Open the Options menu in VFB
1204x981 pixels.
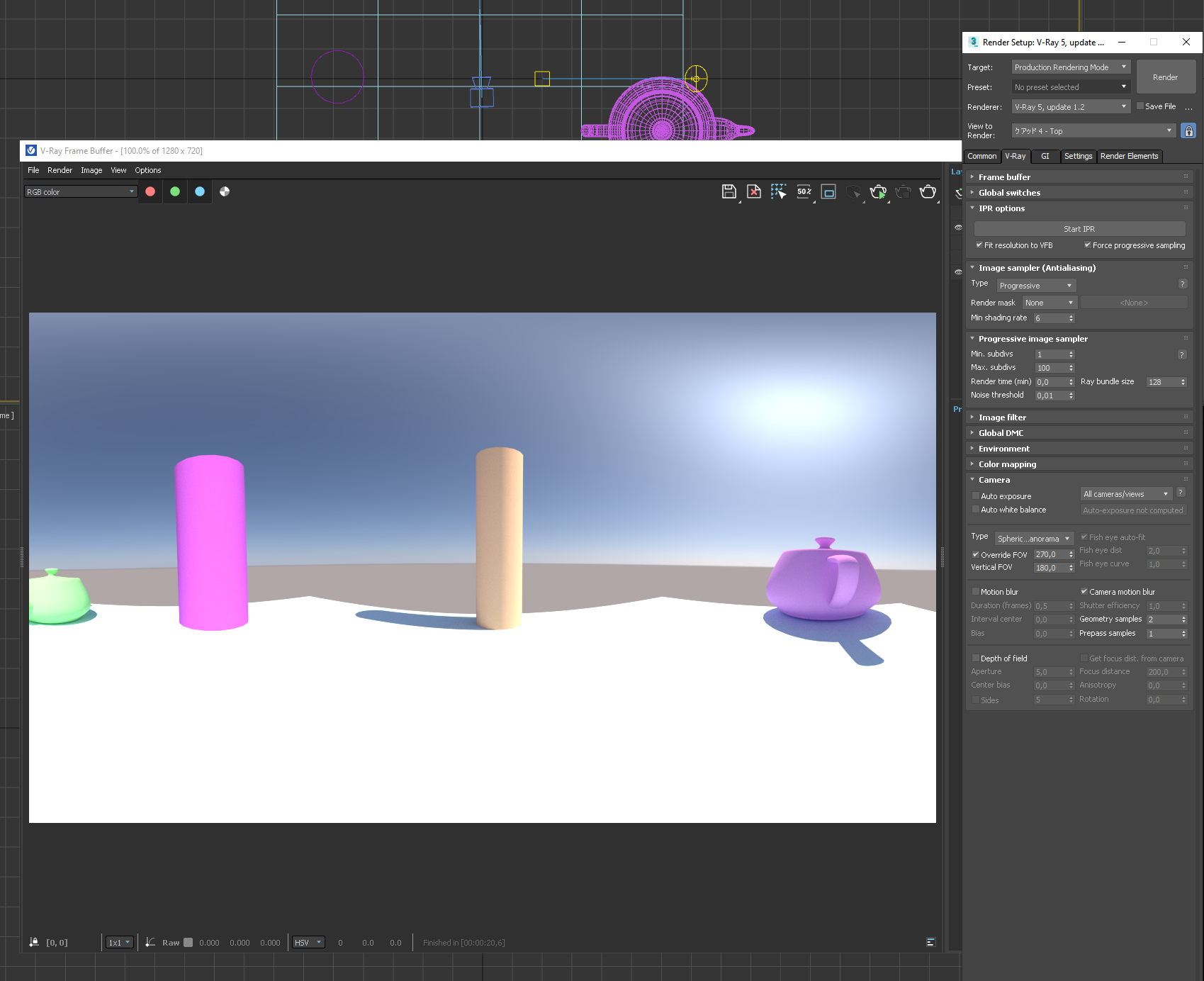click(148, 170)
